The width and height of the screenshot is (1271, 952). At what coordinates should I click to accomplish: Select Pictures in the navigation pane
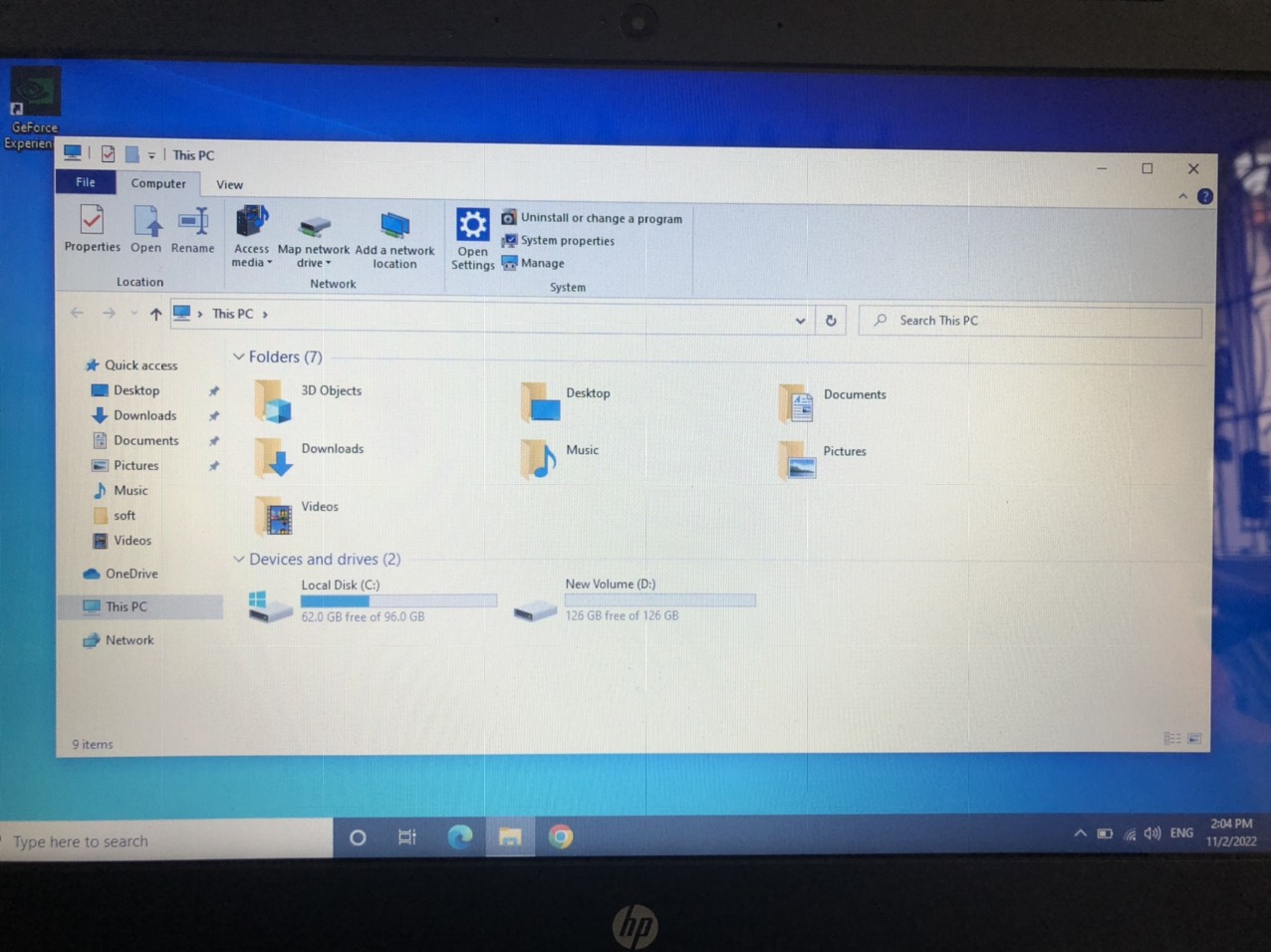click(126, 465)
